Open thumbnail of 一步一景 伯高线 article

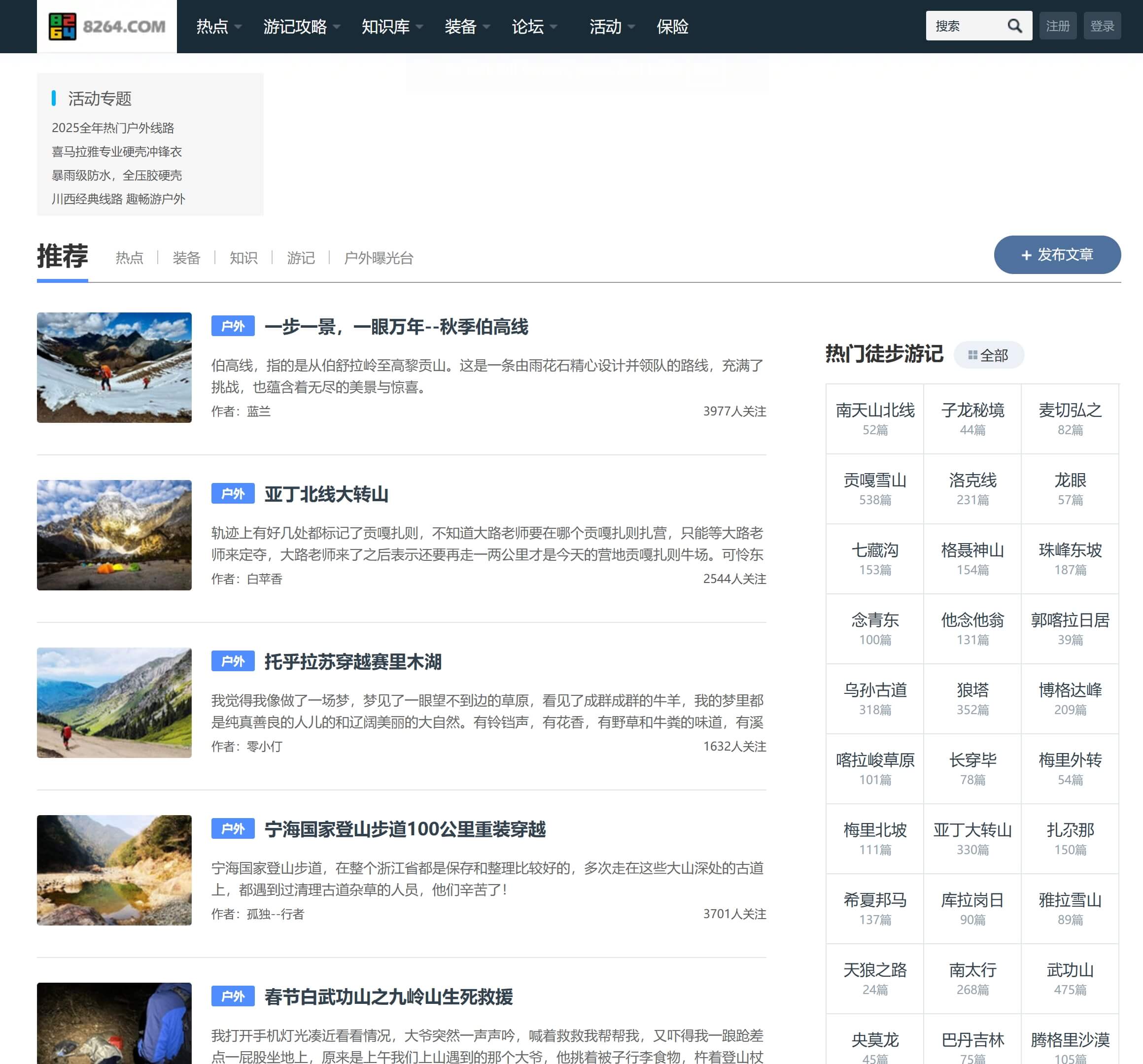click(x=114, y=367)
